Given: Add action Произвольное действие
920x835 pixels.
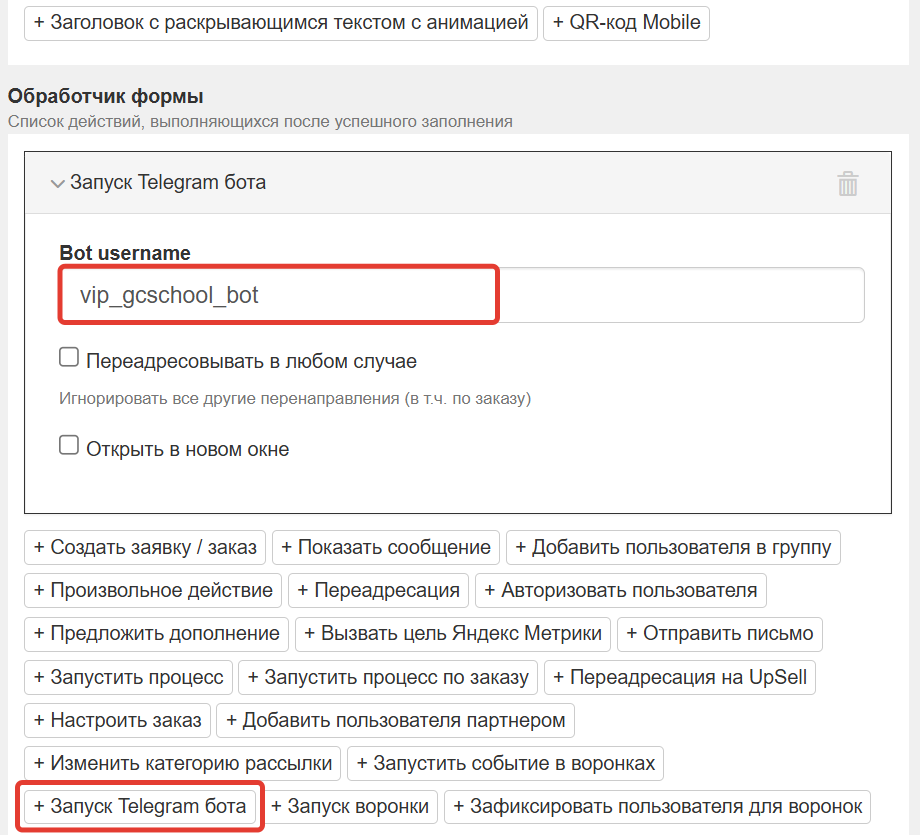Looking at the screenshot, I should pyautogui.click(x=152, y=590).
